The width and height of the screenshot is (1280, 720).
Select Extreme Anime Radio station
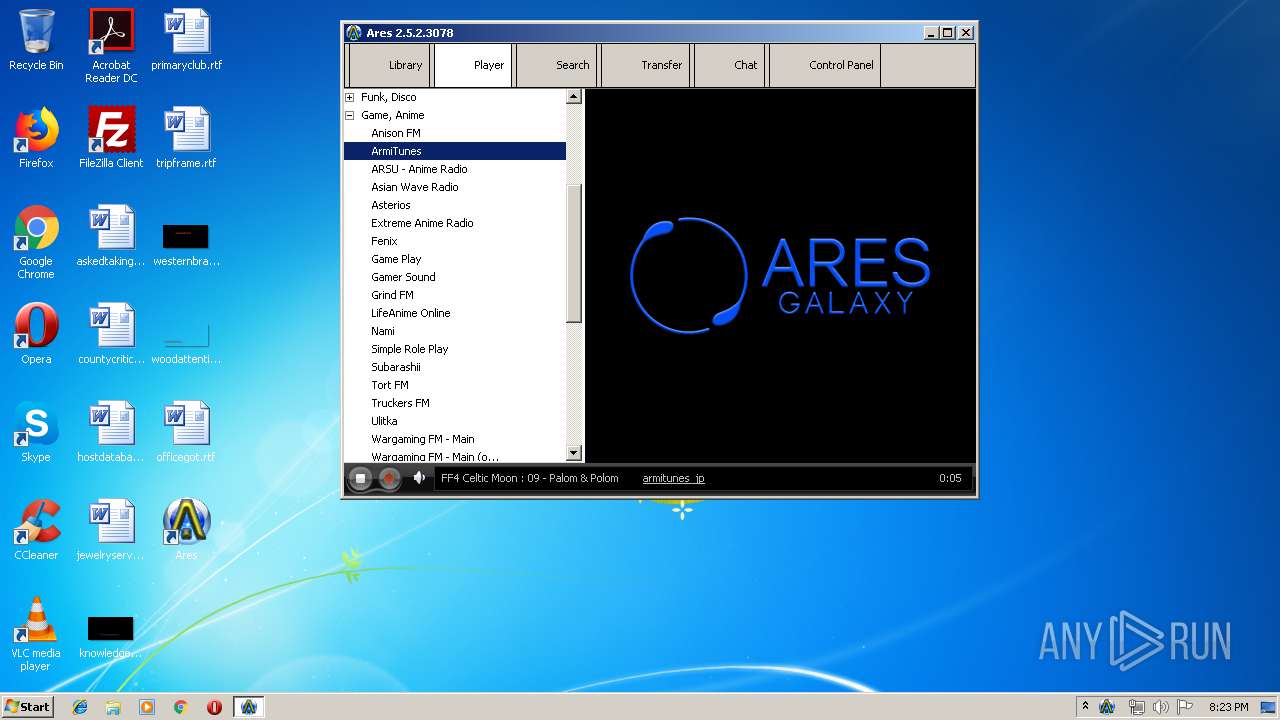click(422, 223)
